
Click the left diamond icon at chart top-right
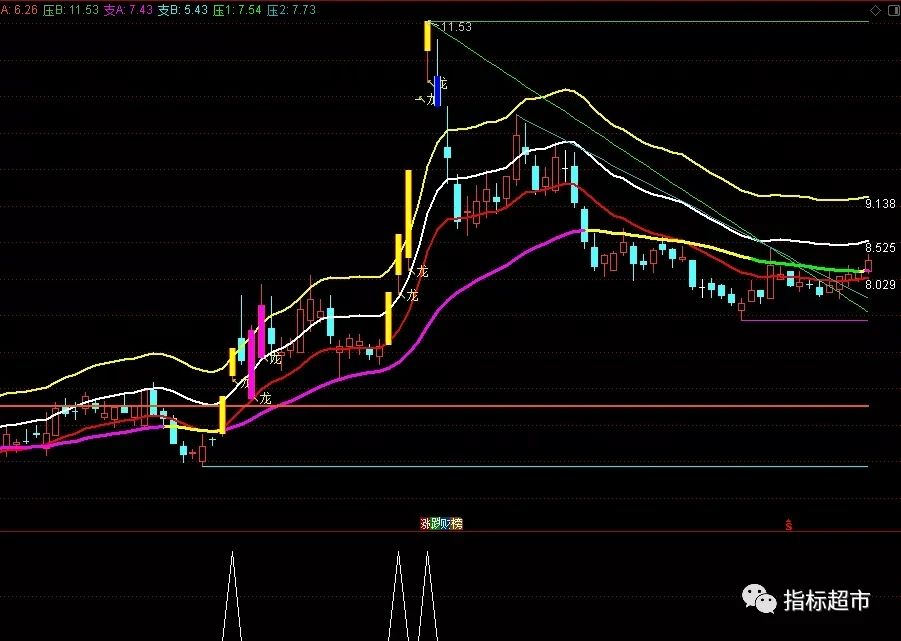875,10
